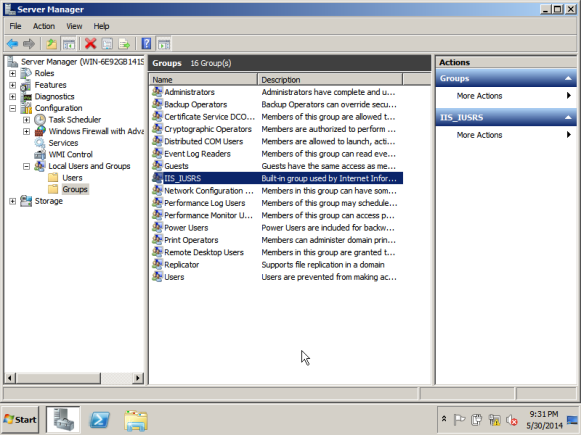
Task: Click the Up one level toolbar icon
Action: click(x=52, y=44)
